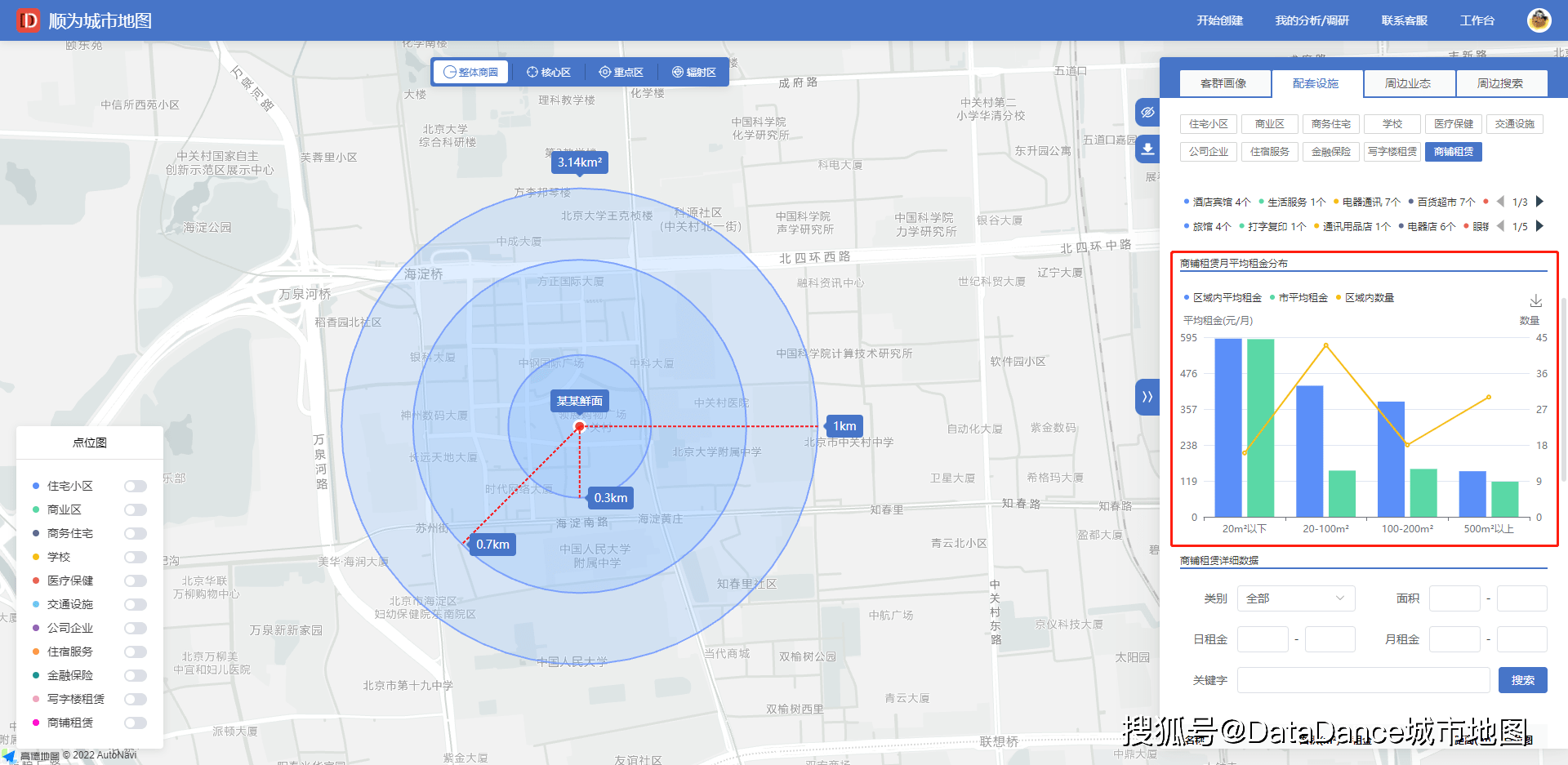Open 我的分析/调研 in top menu
1568x765 pixels.
(1312, 20)
